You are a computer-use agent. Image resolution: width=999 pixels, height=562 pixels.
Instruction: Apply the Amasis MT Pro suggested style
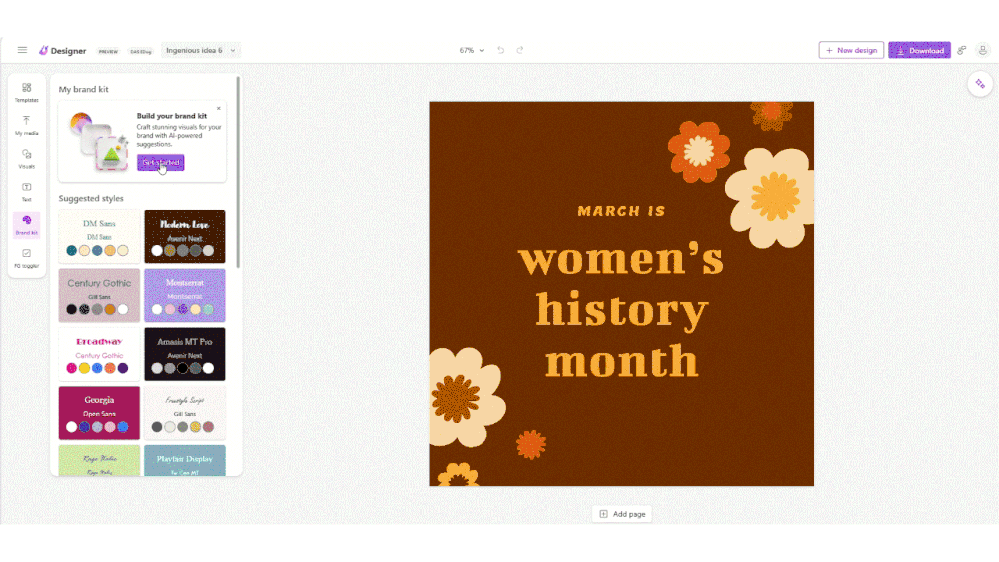coord(185,354)
